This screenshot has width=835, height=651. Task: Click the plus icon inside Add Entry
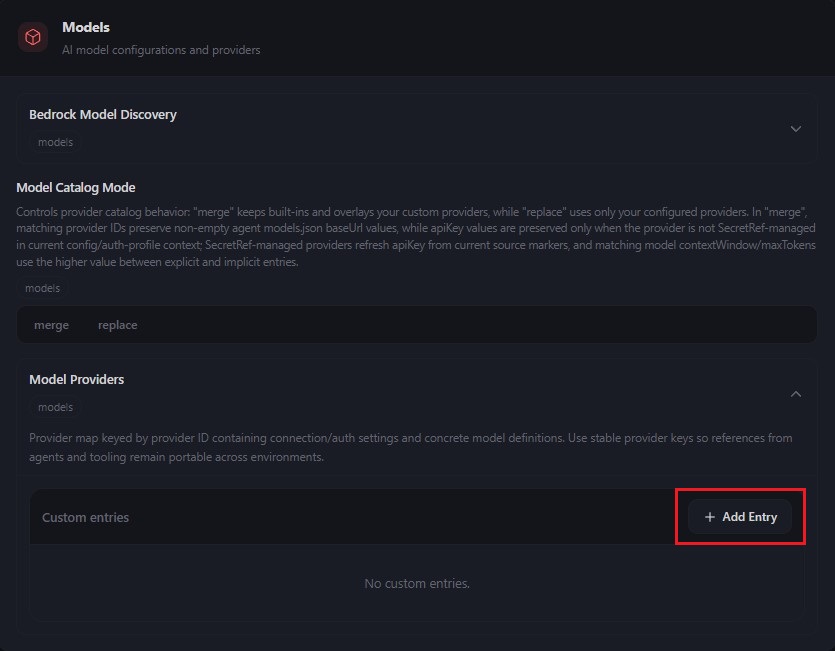(709, 517)
